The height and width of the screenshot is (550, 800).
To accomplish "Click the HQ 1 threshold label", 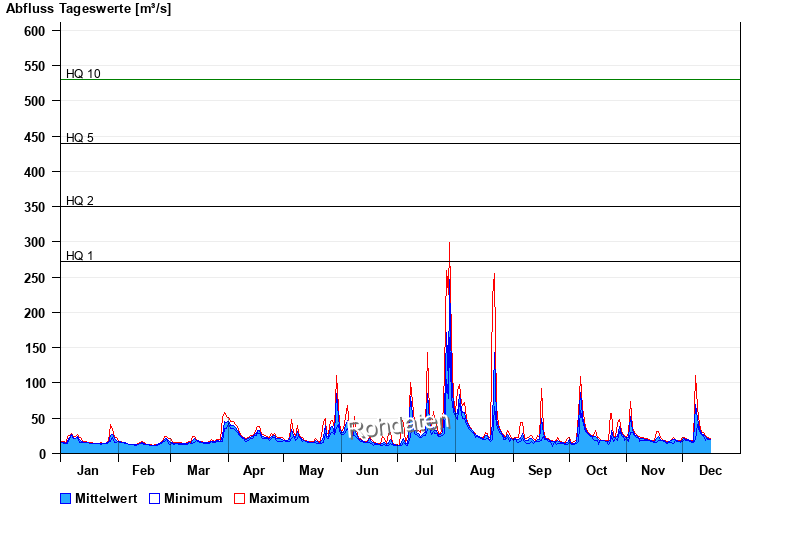I will [80, 256].
